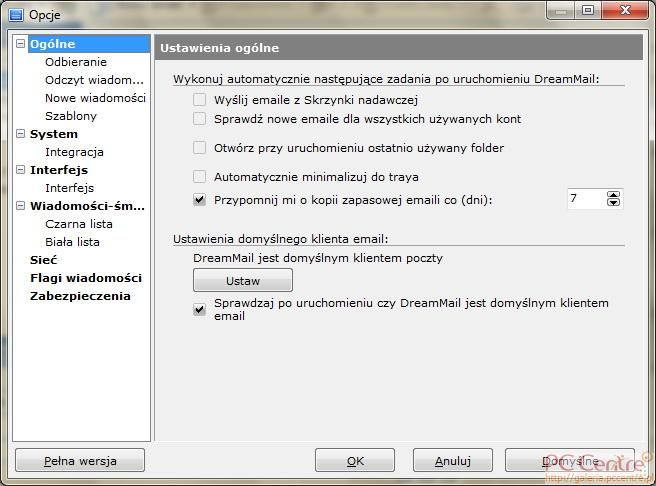
Task: Check 'Sprawdź nowe emaile dla wszystkich używanych kont'
Action: 200,119
